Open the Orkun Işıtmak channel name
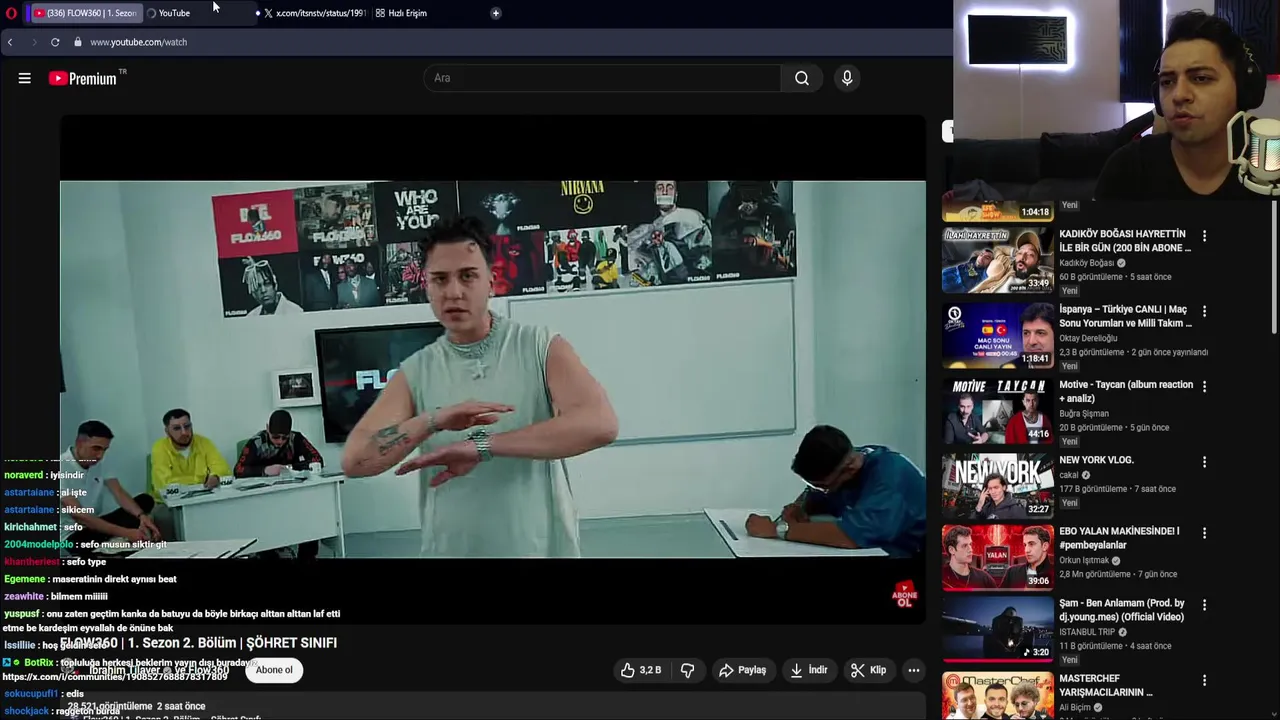Image resolution: width=1280 pixels, height=720 pixels. point(1084,560)
